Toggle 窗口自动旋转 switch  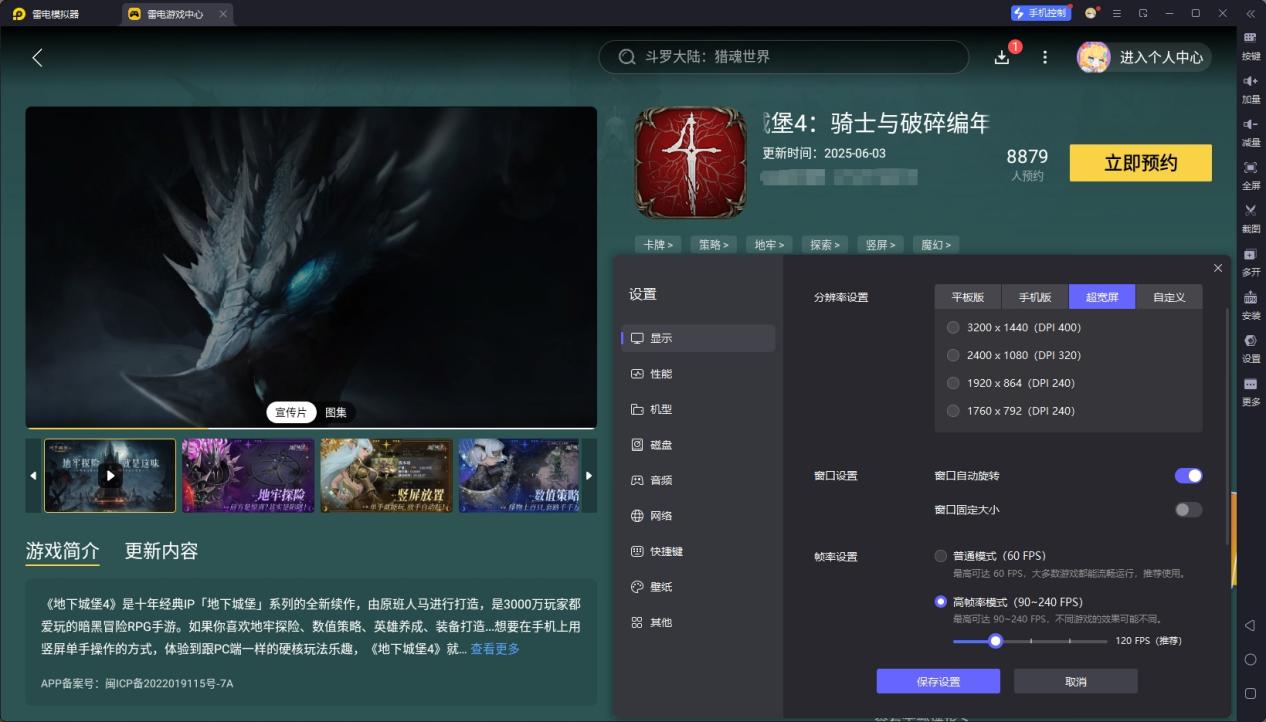pos(1188,475)
